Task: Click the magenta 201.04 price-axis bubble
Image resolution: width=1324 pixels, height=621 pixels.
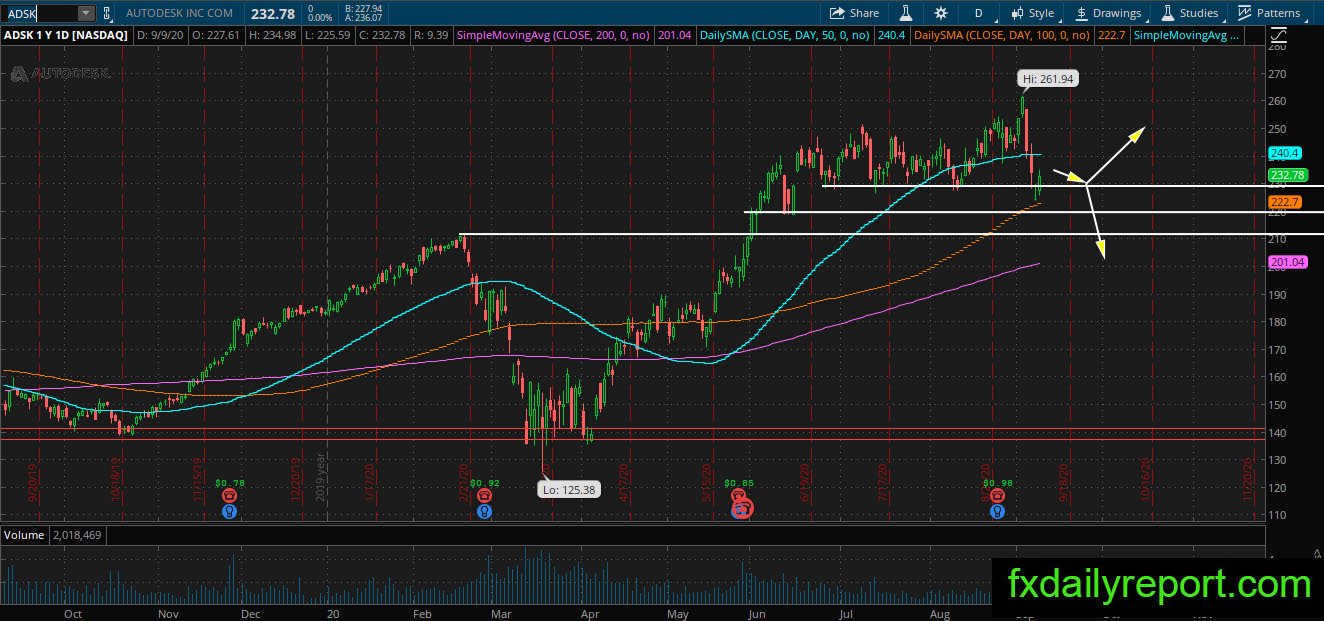Action: [1288, 262]
